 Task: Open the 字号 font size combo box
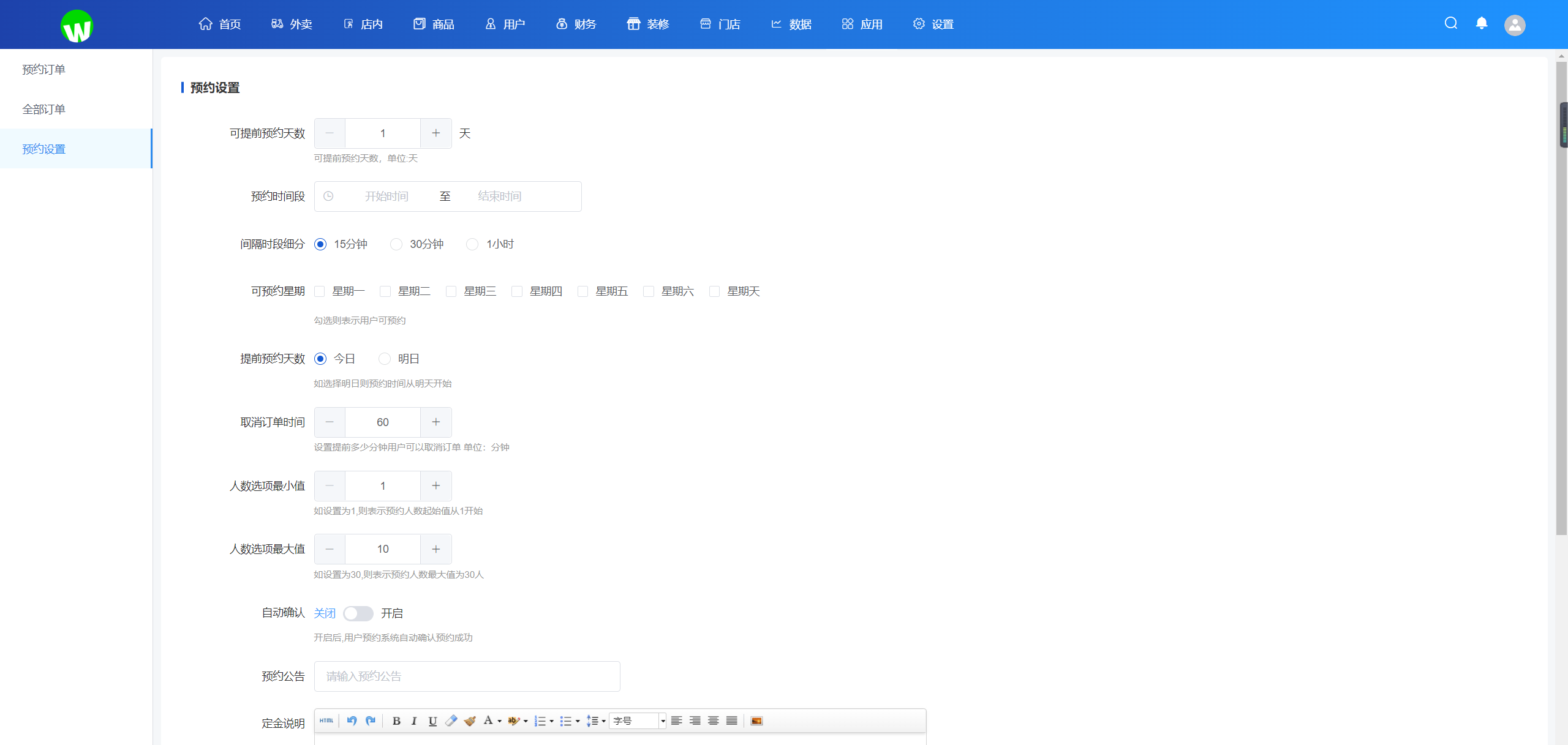(x=639, y=721)
